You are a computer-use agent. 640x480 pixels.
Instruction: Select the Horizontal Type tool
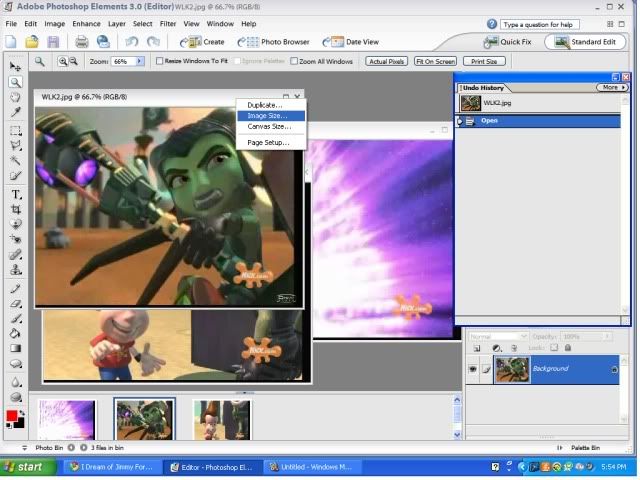click(15, 193)
